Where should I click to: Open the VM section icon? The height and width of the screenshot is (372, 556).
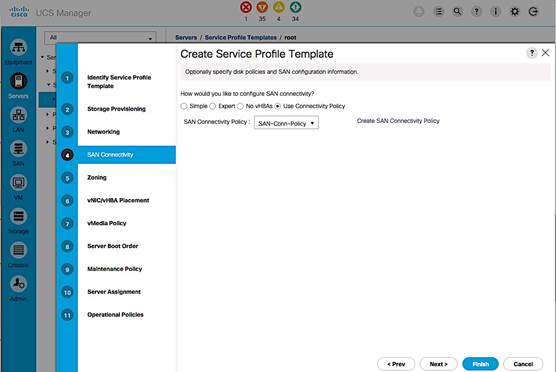coord(18,183)
